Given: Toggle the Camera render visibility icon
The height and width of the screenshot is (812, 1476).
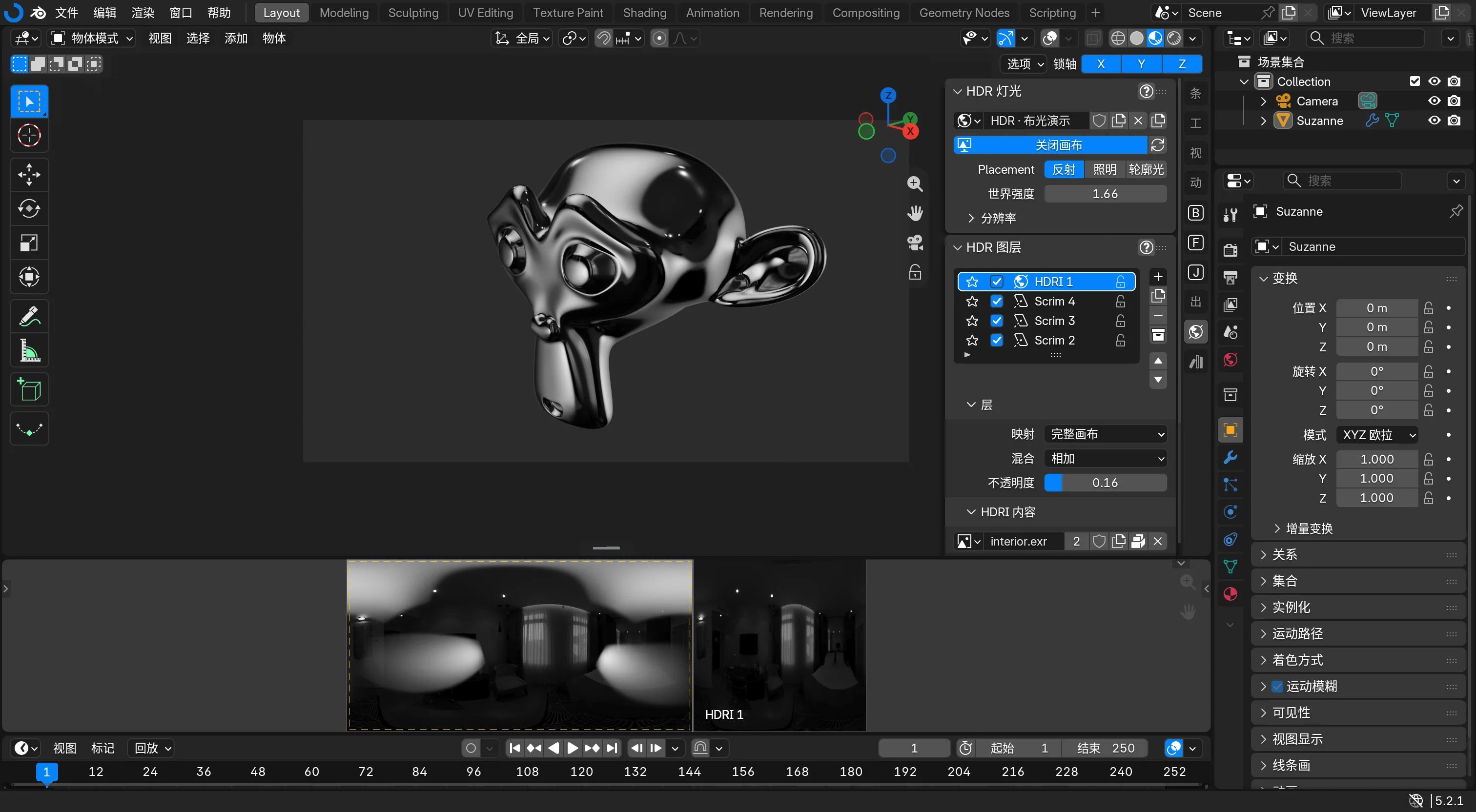Looking at the screenshot, I should pyautogui.click(x=1454, y=101).
